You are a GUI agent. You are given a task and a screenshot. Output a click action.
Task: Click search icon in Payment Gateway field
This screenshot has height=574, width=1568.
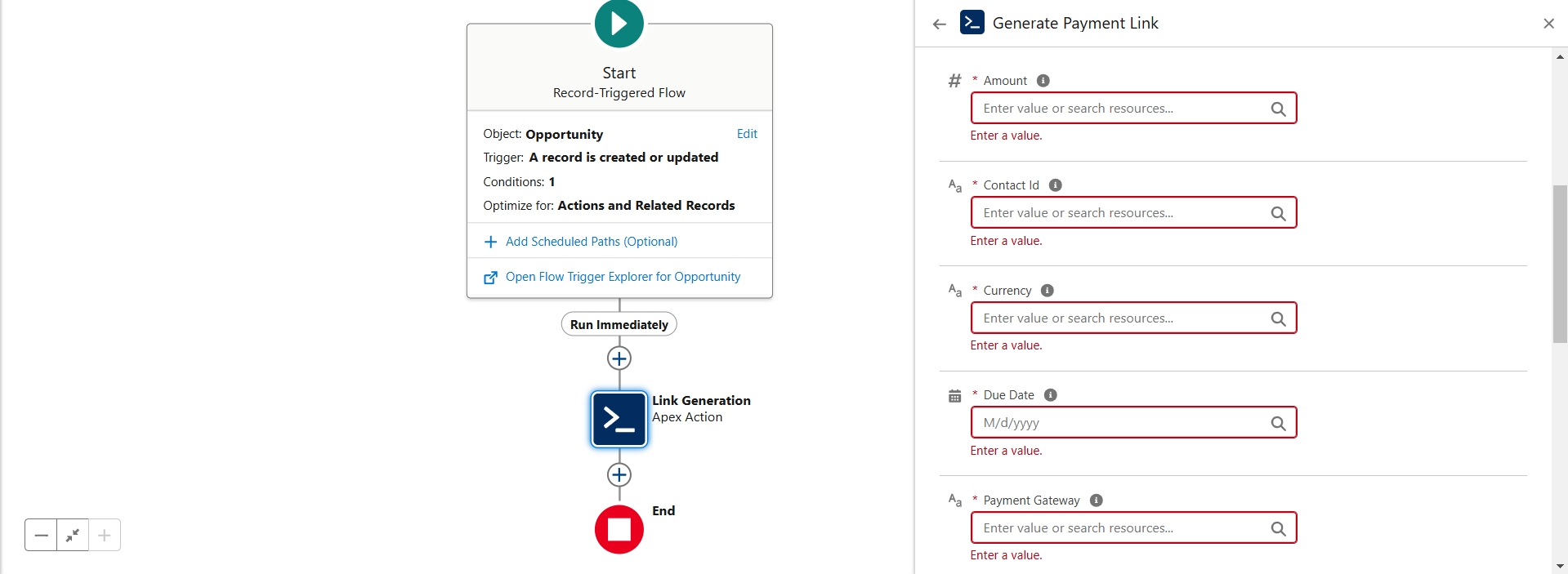click(x=1279, y=528)
